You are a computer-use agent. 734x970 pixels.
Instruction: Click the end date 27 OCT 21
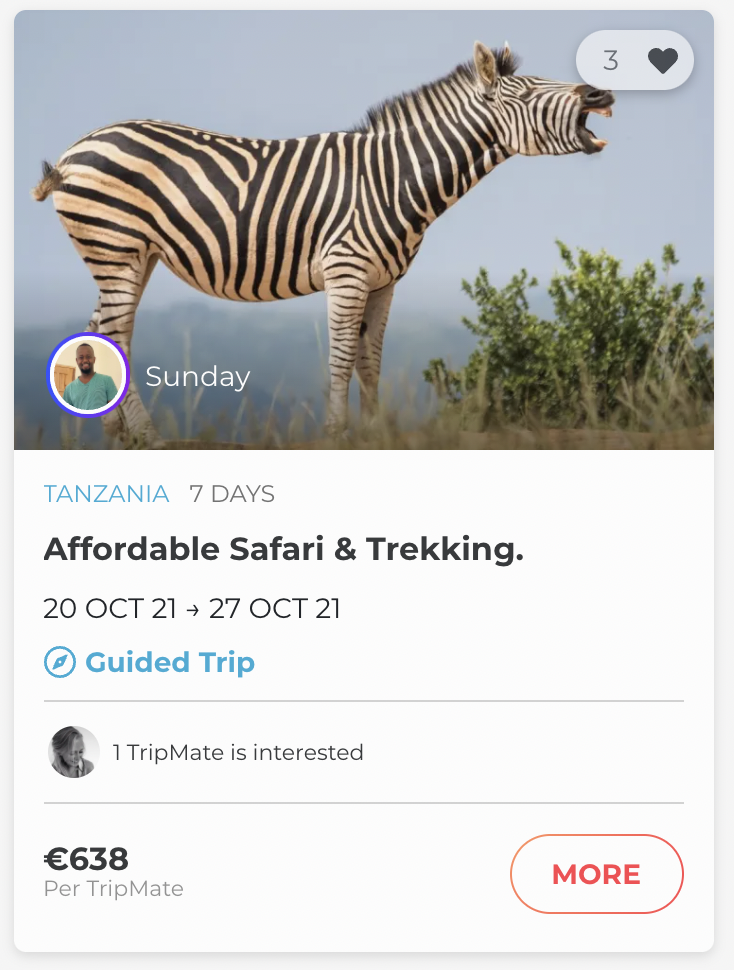tap(275, 608)
